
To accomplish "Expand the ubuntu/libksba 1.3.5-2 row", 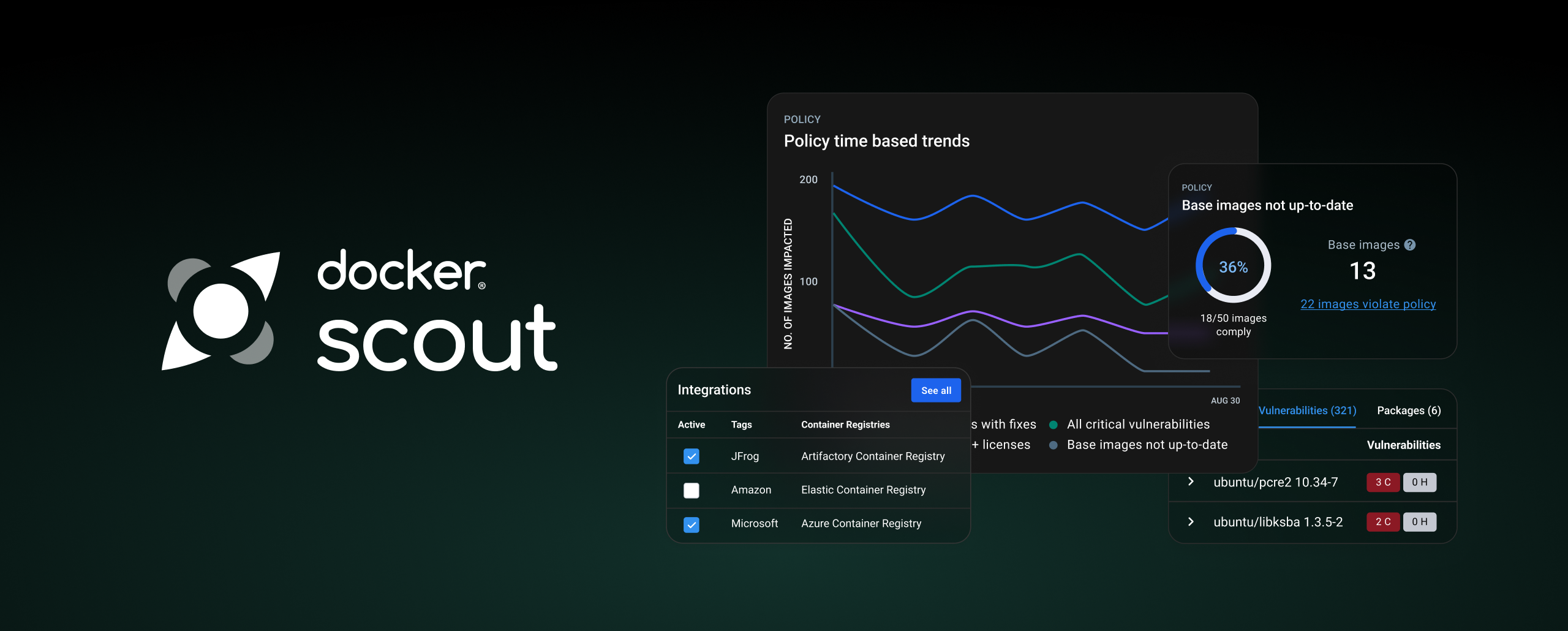I will click(1191, 521).
